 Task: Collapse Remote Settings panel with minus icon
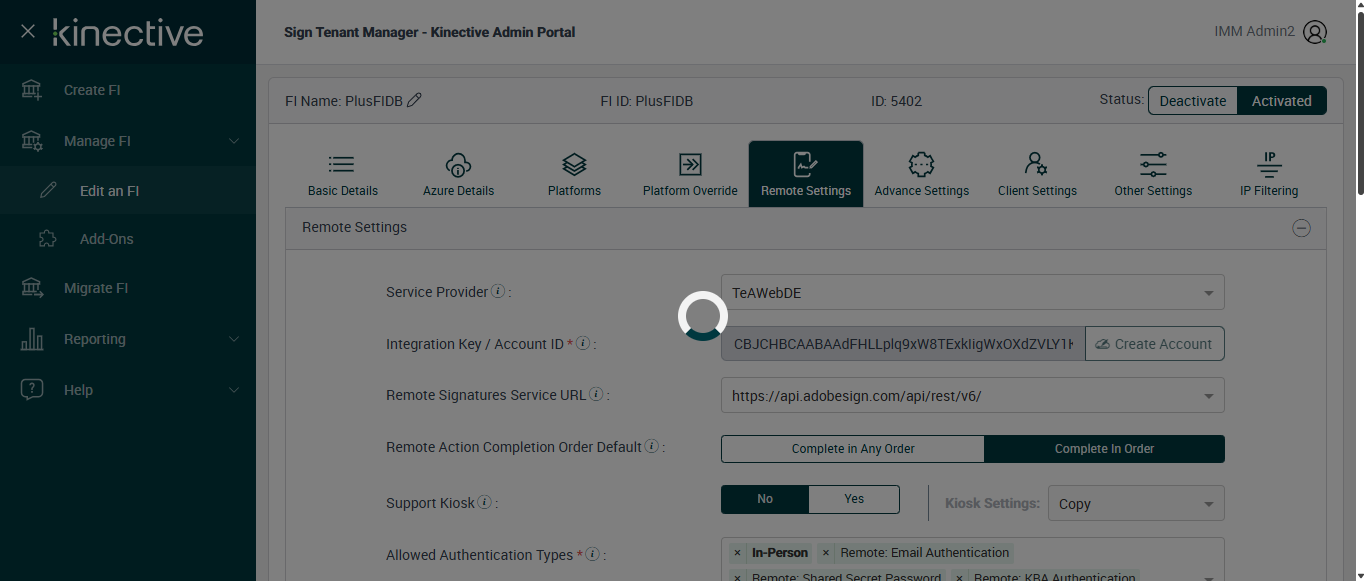click(x=1301, y=228)
